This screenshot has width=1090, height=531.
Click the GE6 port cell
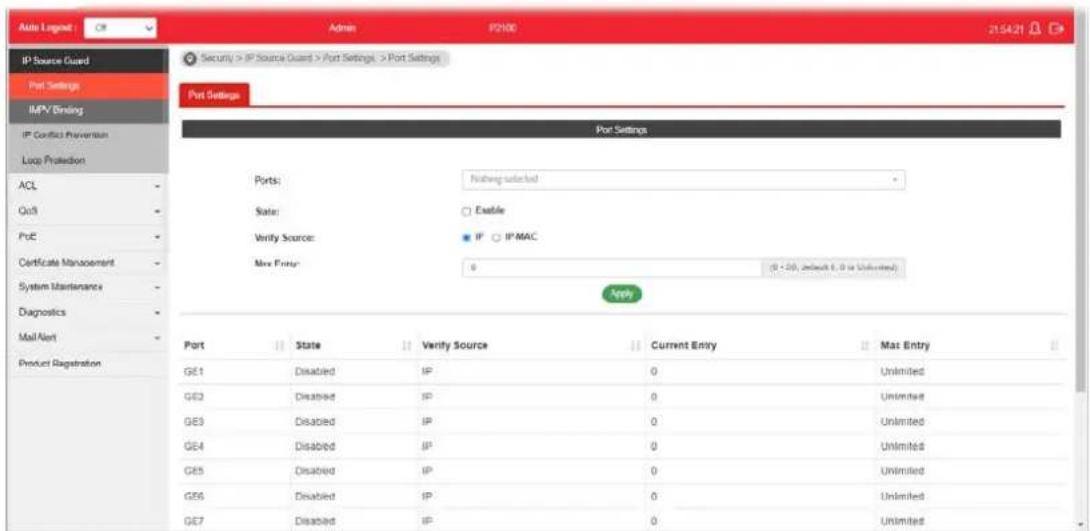[x=193, y=496]
